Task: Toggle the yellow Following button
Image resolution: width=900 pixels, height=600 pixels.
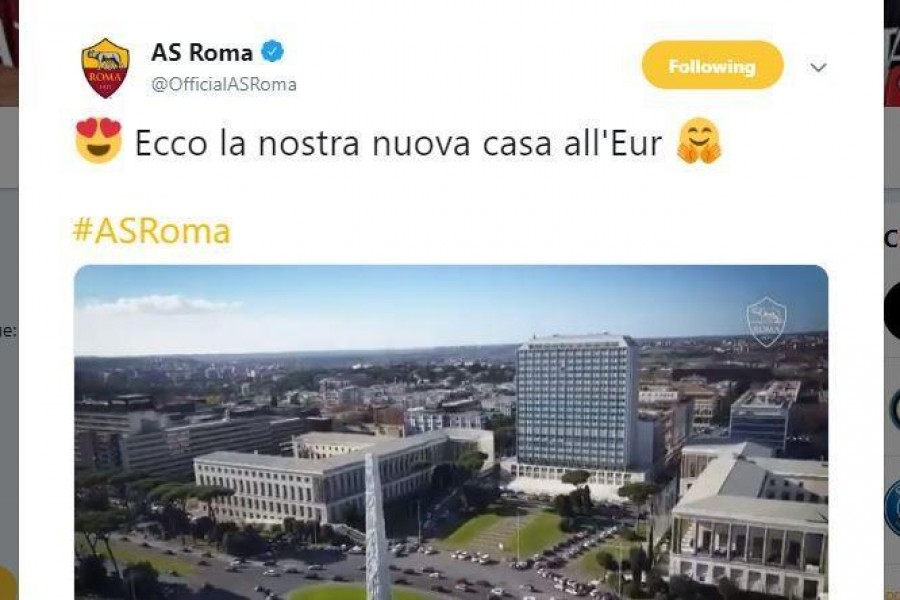Action: (712, 65)
